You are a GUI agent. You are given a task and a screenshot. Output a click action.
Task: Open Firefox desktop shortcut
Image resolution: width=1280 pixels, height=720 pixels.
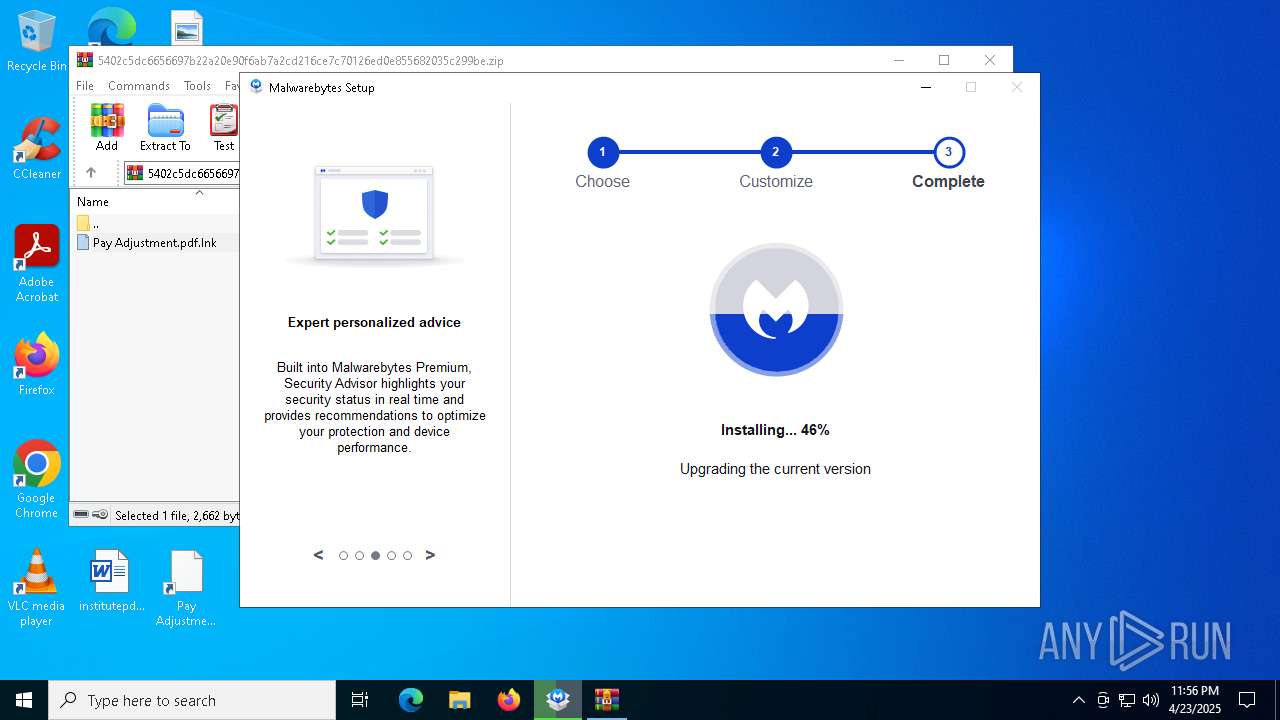[x=37, y=365]
